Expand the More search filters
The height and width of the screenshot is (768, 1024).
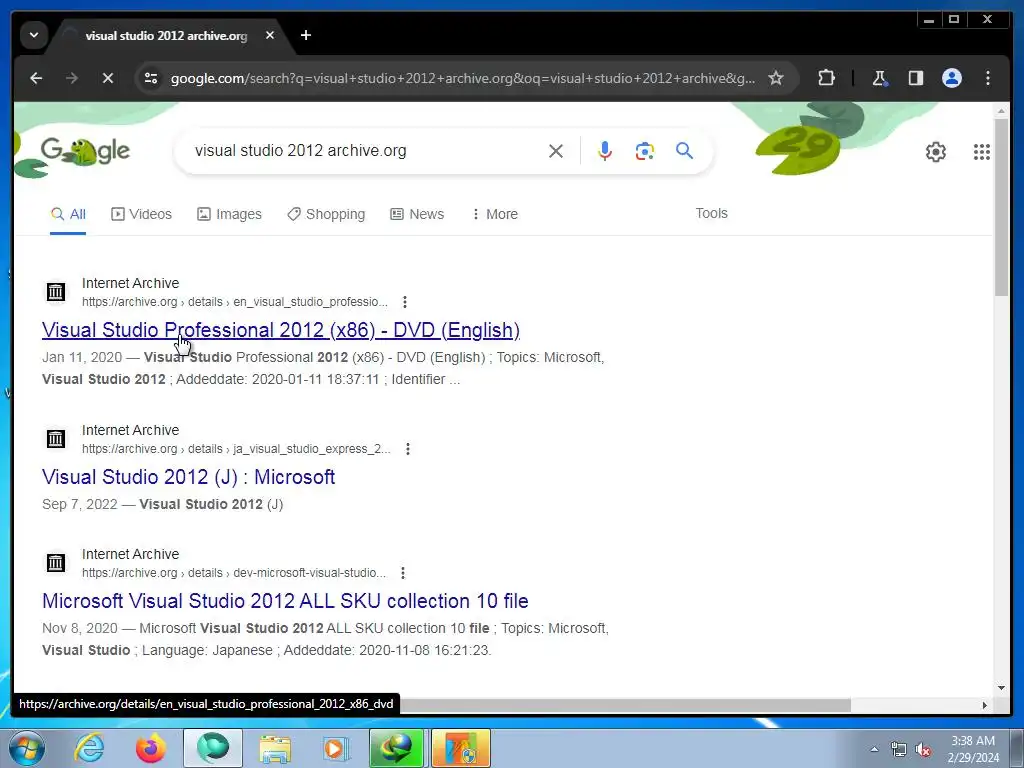click(x=494, y=214)
